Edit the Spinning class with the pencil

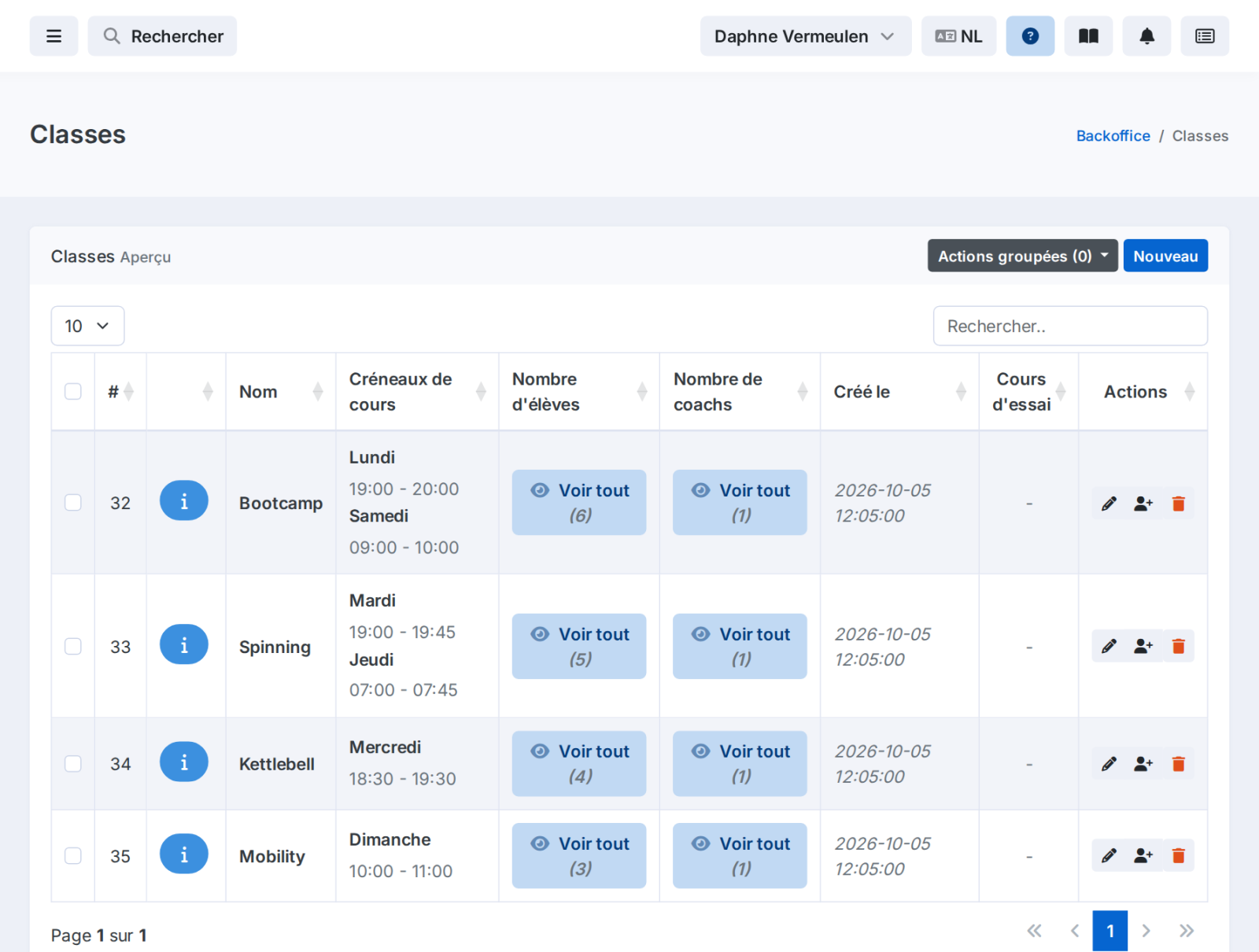click(x=1109, y=646)
